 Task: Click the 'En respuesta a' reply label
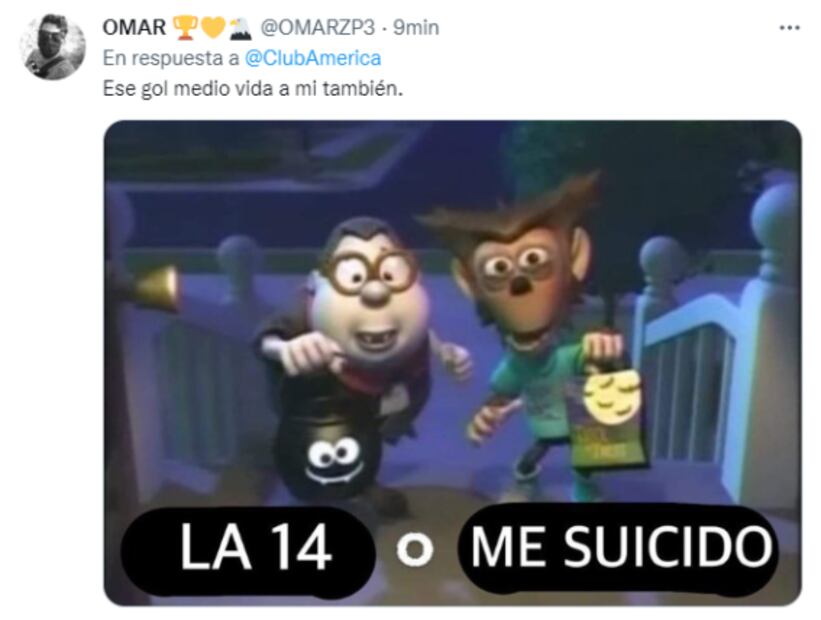click(x=171, y=58)
